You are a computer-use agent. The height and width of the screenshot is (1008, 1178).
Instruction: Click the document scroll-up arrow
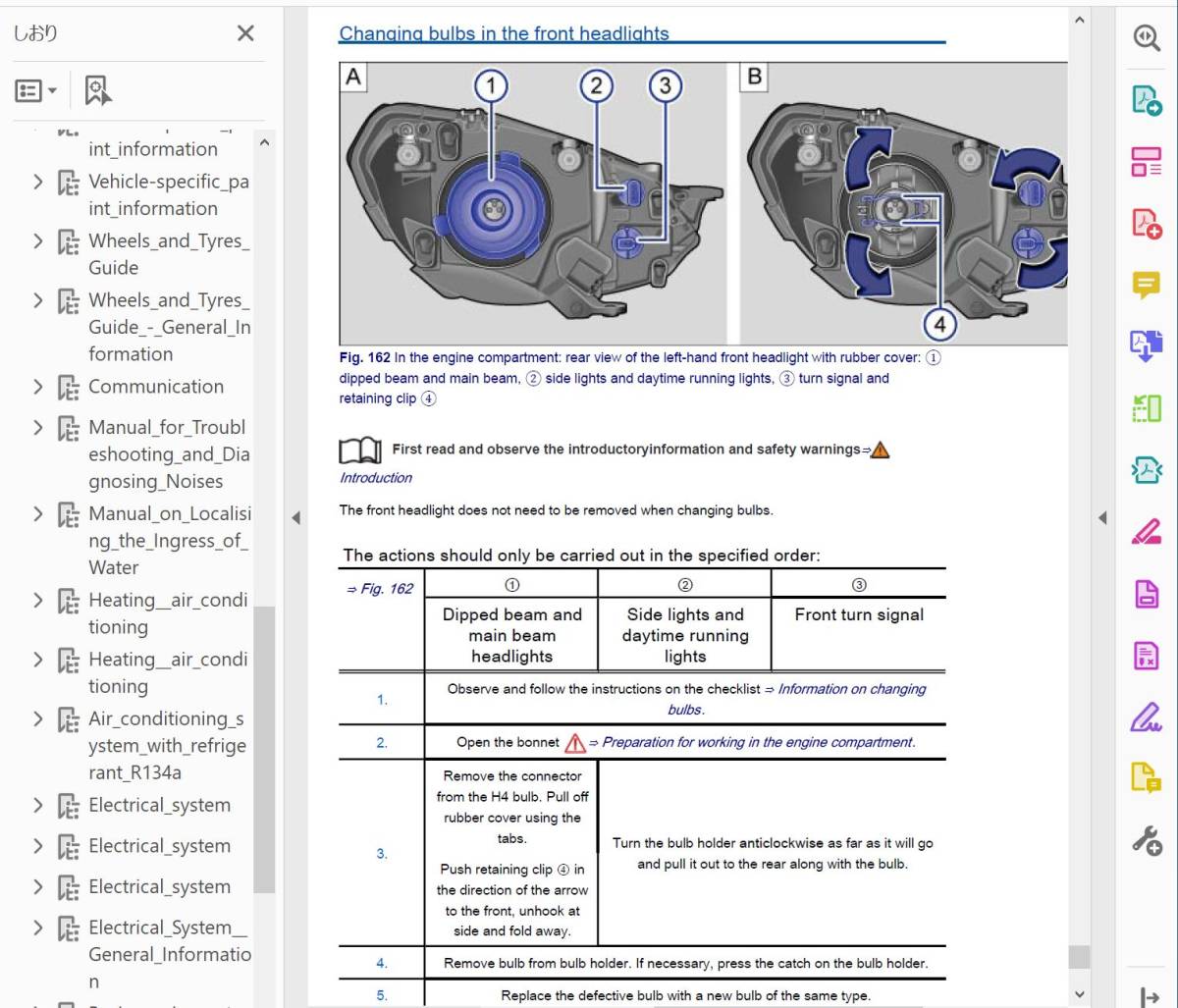[x=1080, y=19]
